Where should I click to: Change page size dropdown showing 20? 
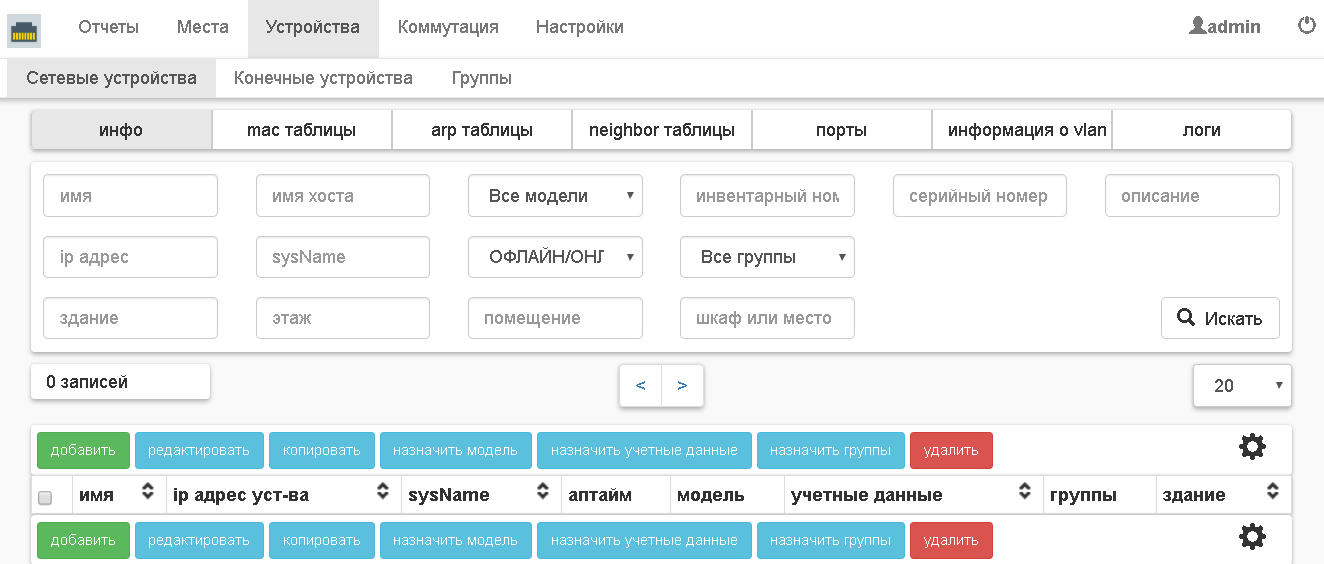(x=1241, y=385)
